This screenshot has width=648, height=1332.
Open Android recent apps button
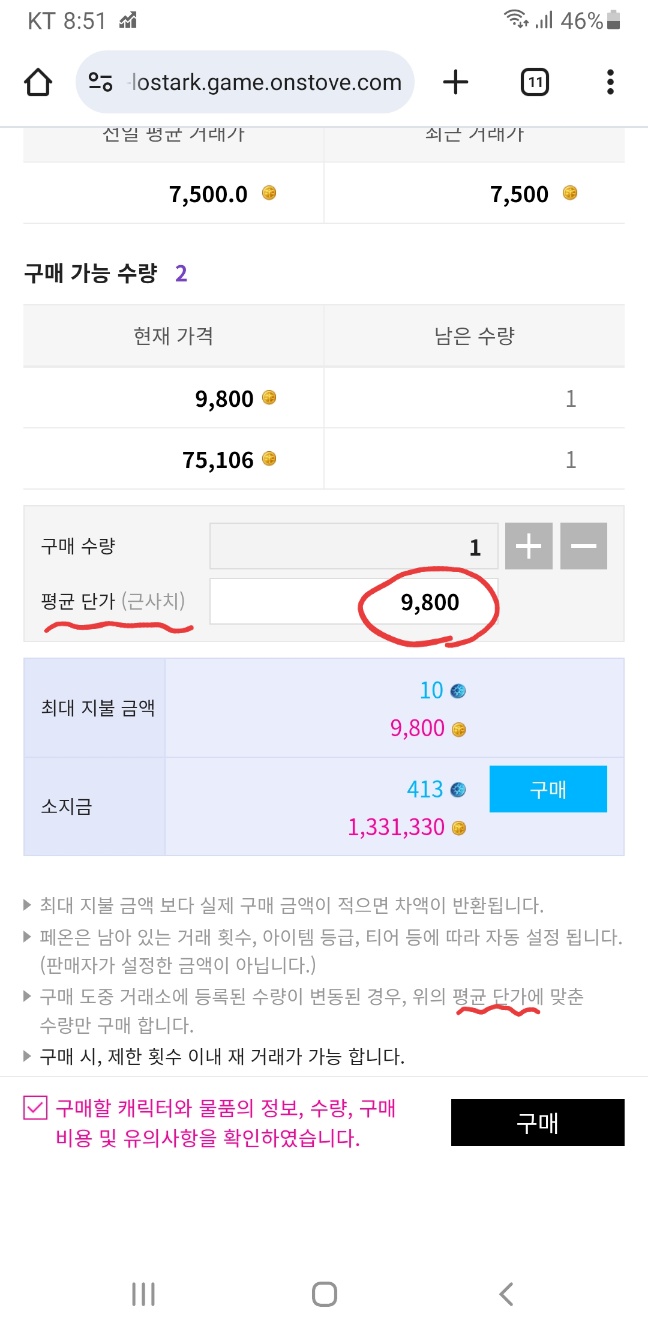[143, 1294]
